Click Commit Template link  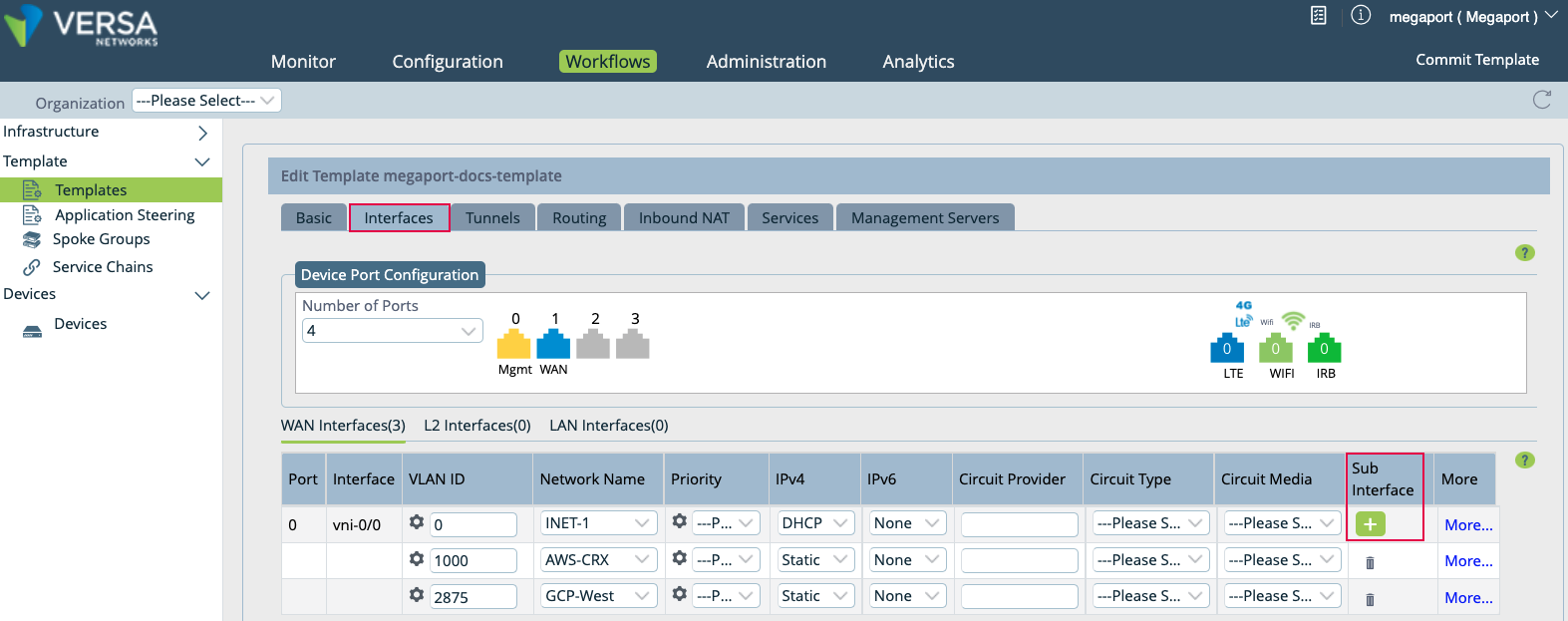(1476, 60)
